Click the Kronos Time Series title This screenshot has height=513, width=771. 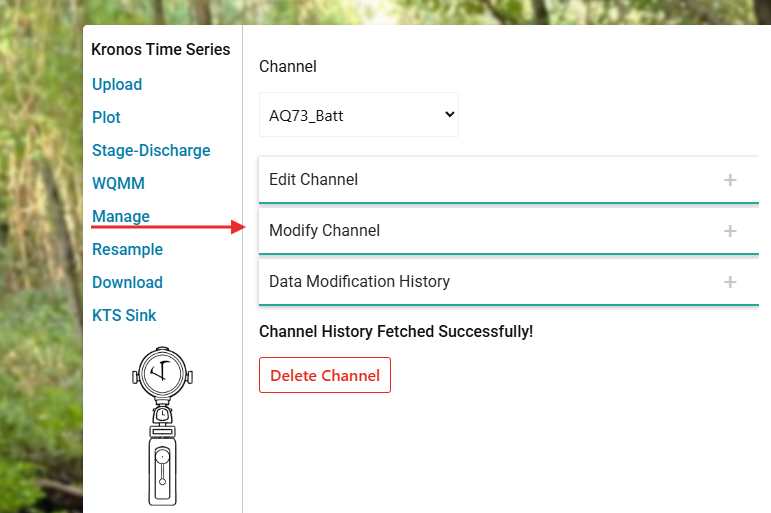tap(161, 50)
